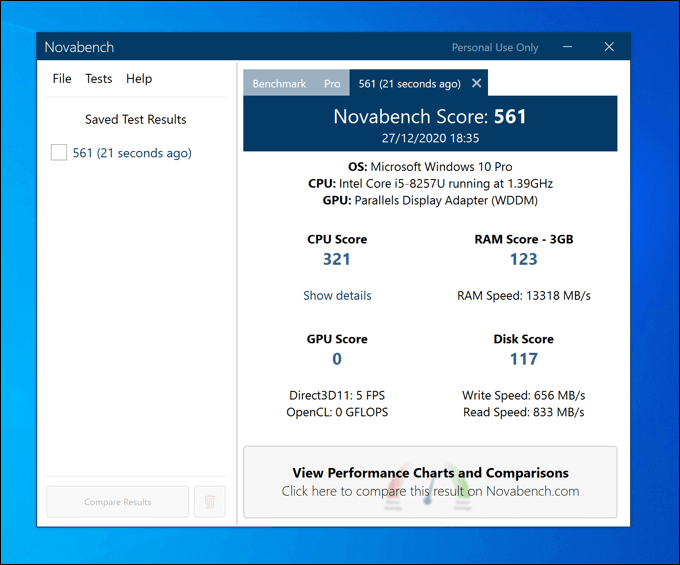Click the Disk Score value 117
This screenshot has width=680, height=565.
pyautogui.click(x=523, y=359)
